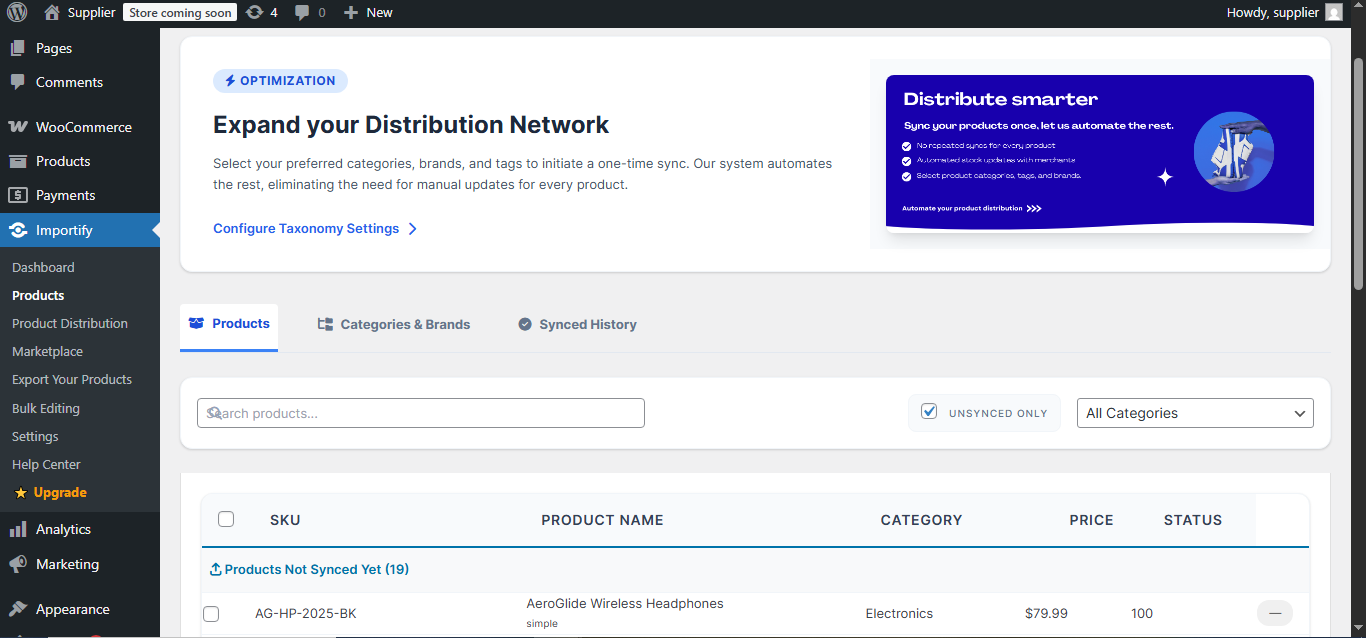Click the Analytics bar chart icon
1366x638 pixels.
18,529
